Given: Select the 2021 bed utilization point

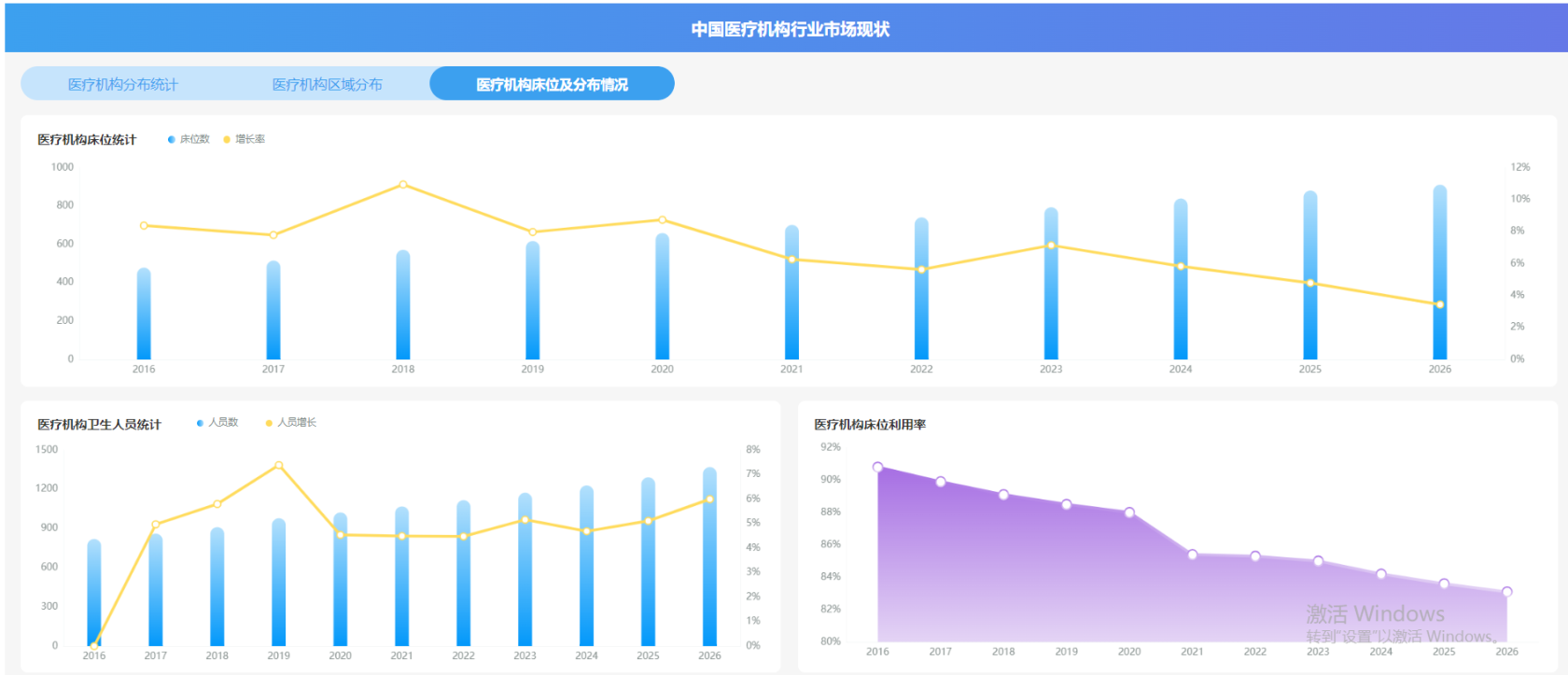Looking at the screenshot, I should coord(1192,555).
